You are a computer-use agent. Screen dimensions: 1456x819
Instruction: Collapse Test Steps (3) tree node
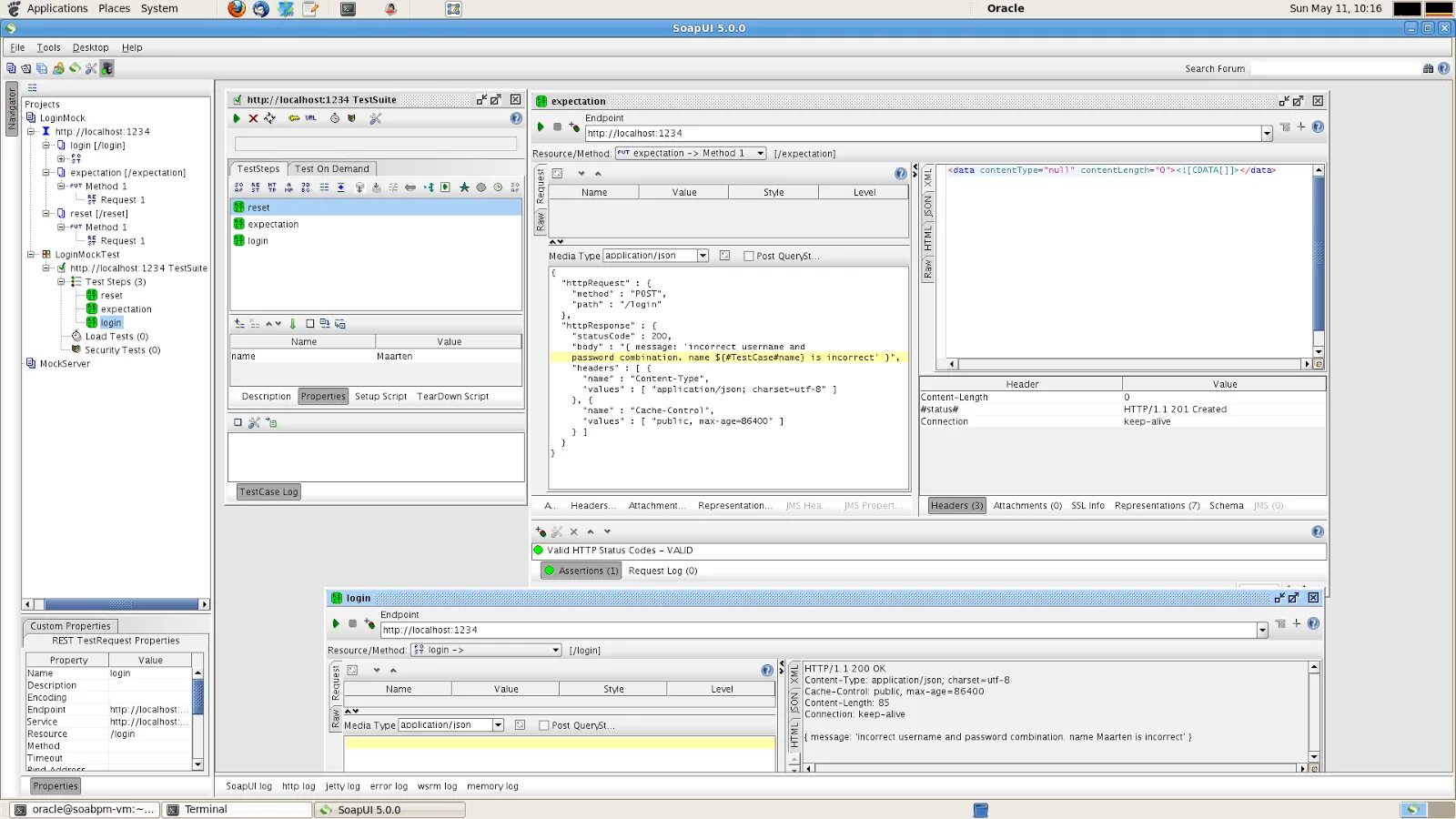62,282
